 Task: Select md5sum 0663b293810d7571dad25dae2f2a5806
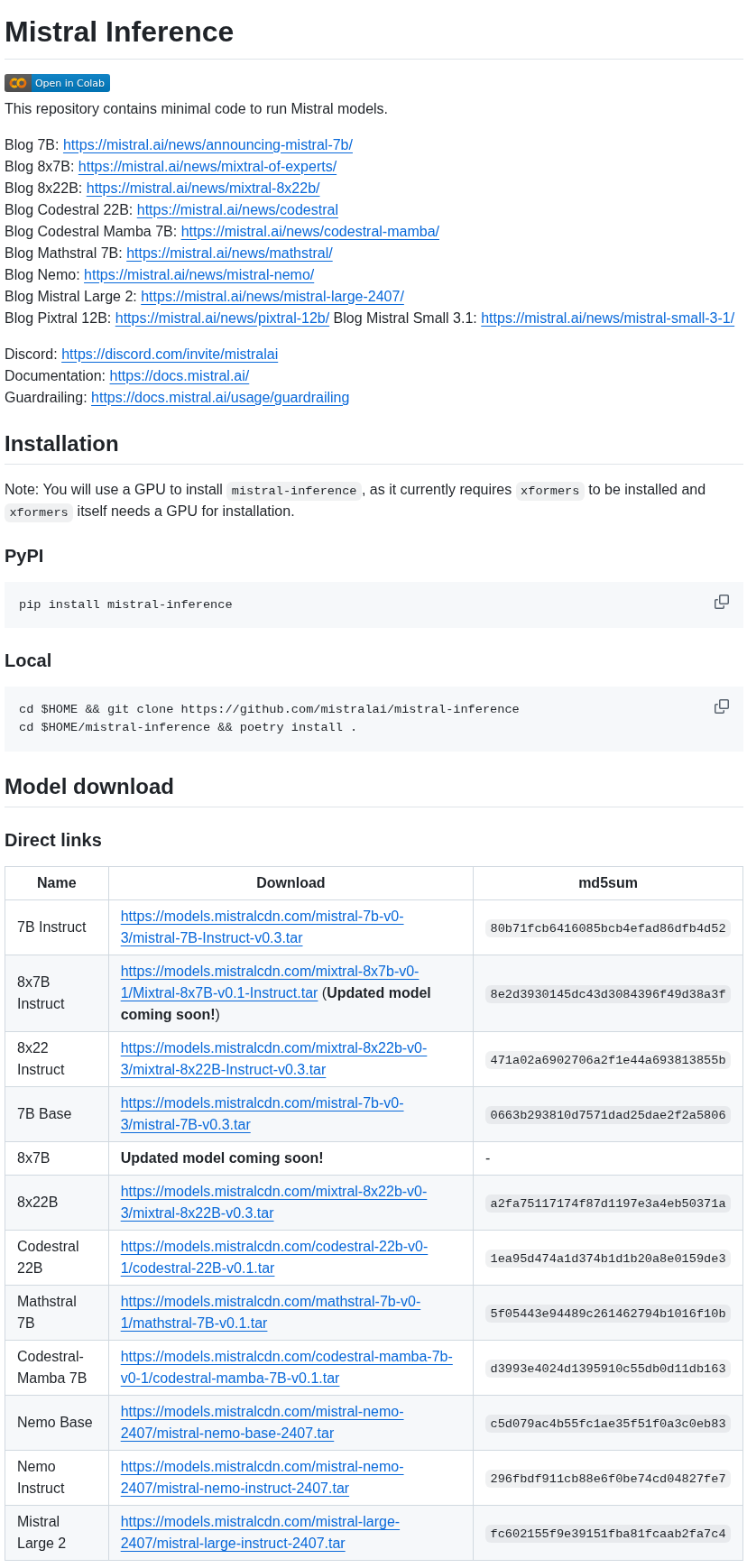[x=608, y=1115]
